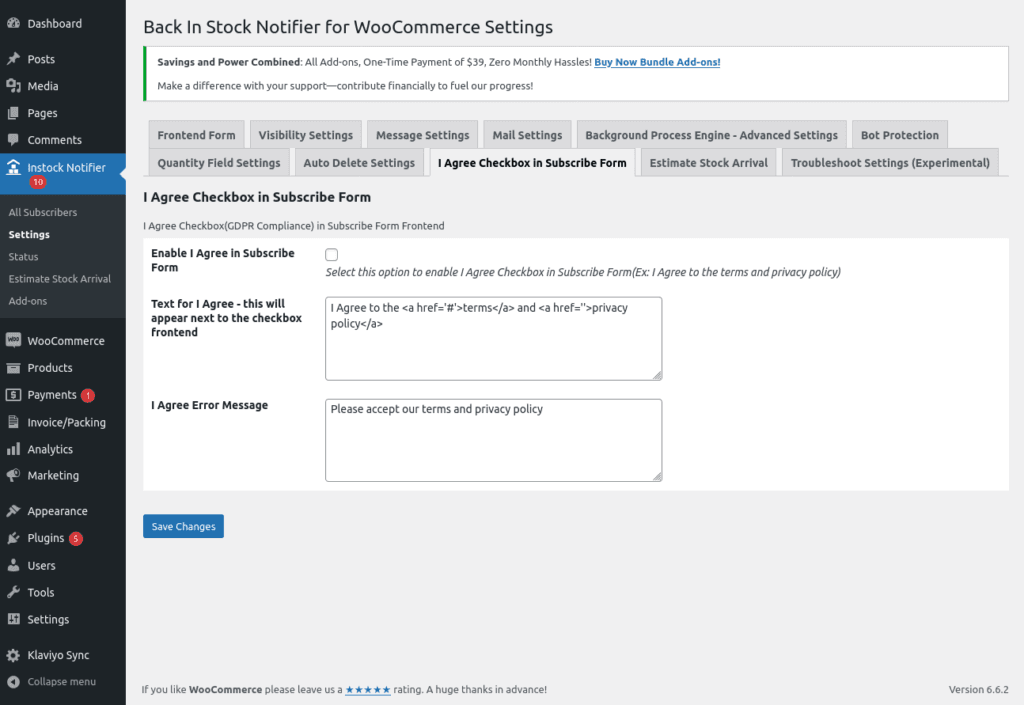Click inside the Text for I Agree textarea
This screenshot has width=1024, height=705.
pos(494,339)
